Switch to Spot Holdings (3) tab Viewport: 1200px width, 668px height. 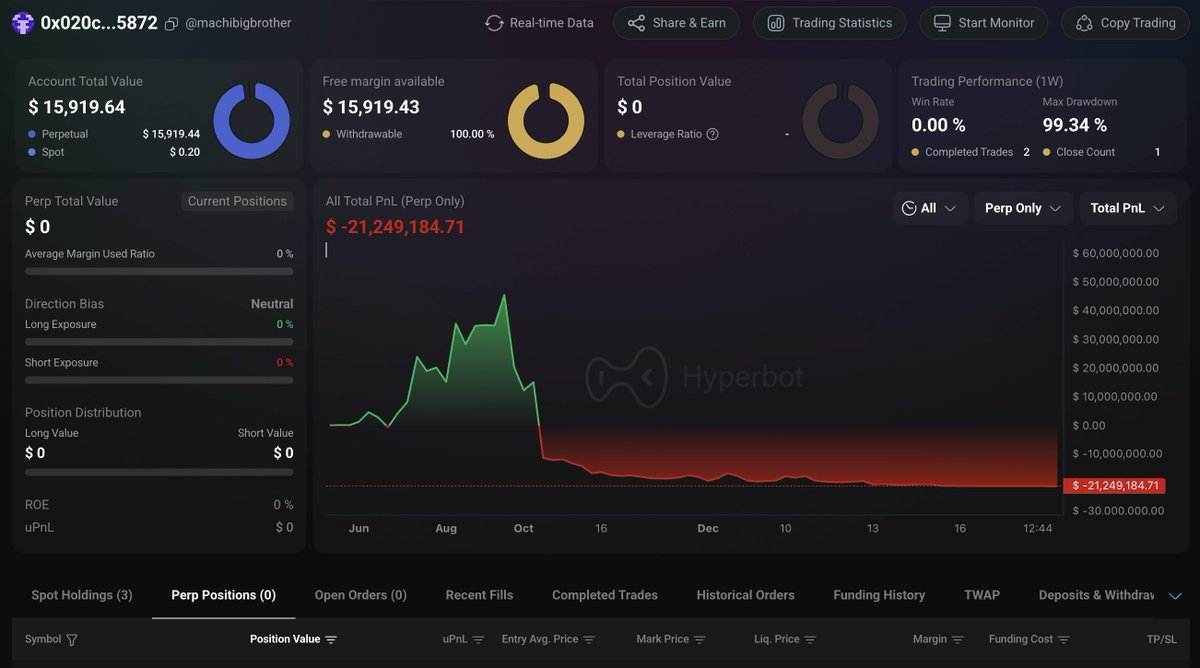82,595
